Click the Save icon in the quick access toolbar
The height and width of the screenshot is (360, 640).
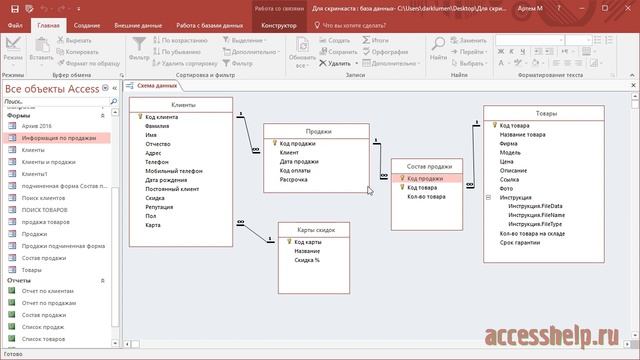coord(15,9)
